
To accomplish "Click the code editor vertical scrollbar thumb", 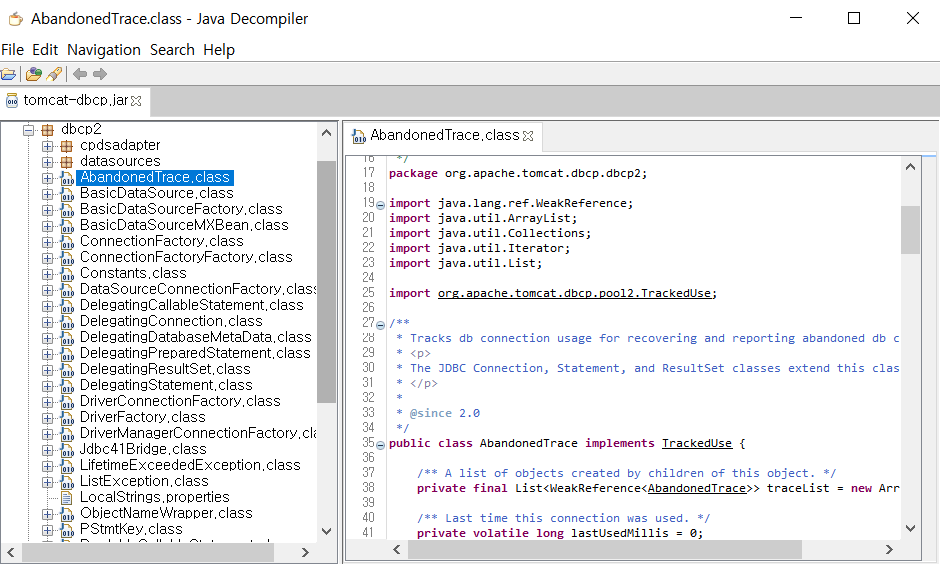I will pos(910,230).
